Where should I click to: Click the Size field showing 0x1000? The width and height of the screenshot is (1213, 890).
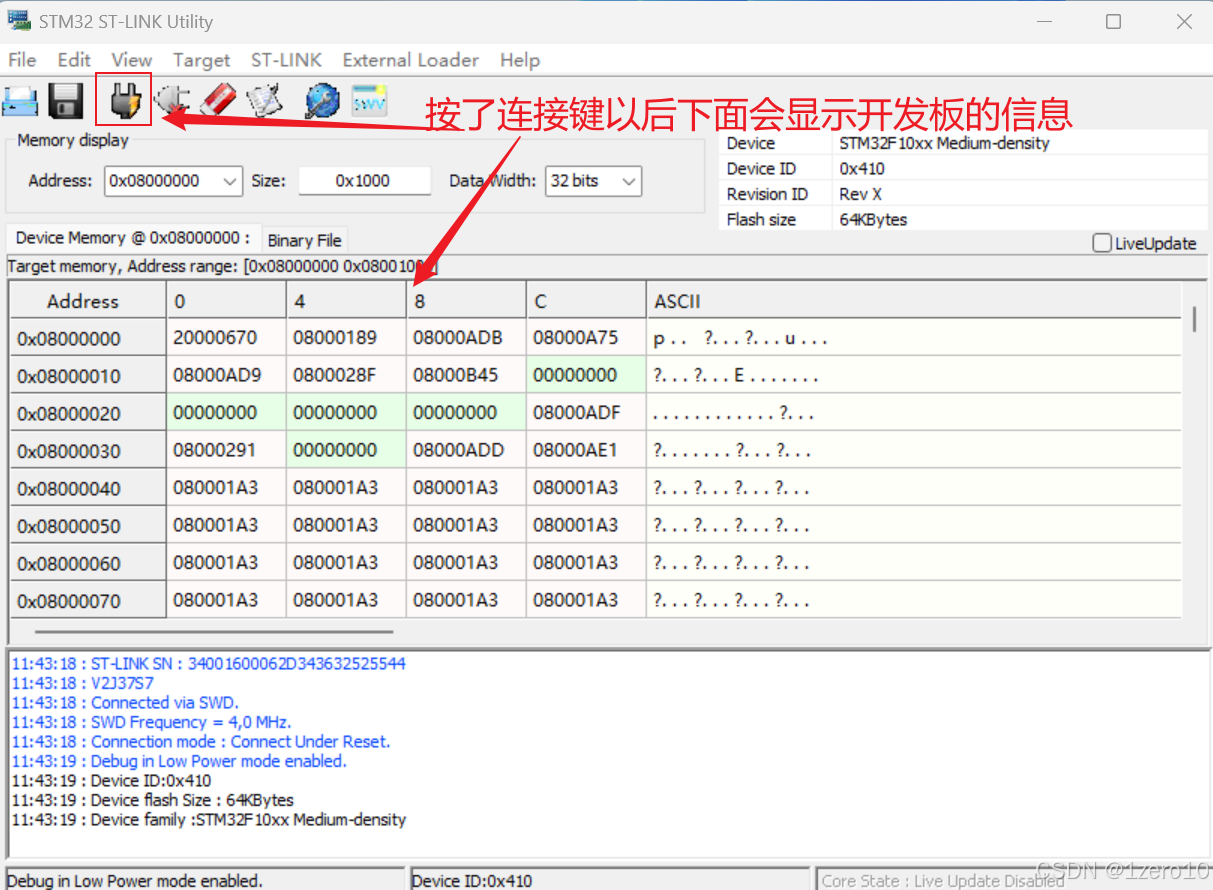click(364, 181)
